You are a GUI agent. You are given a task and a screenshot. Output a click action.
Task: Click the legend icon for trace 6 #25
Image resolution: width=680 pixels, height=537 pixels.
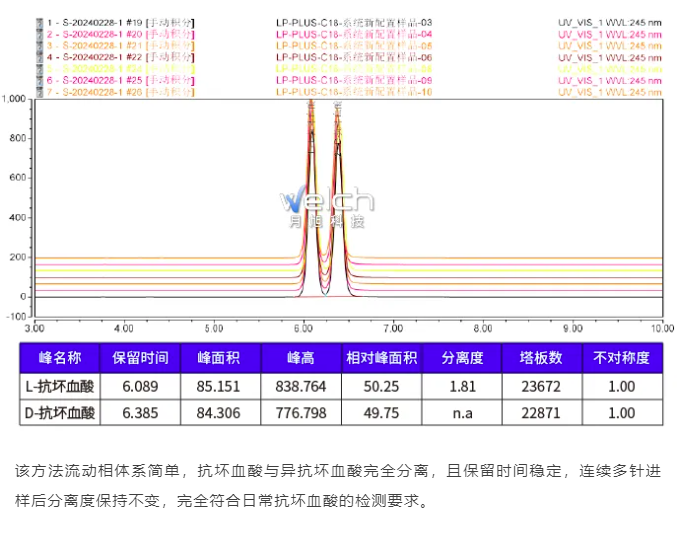click(38, 80)
